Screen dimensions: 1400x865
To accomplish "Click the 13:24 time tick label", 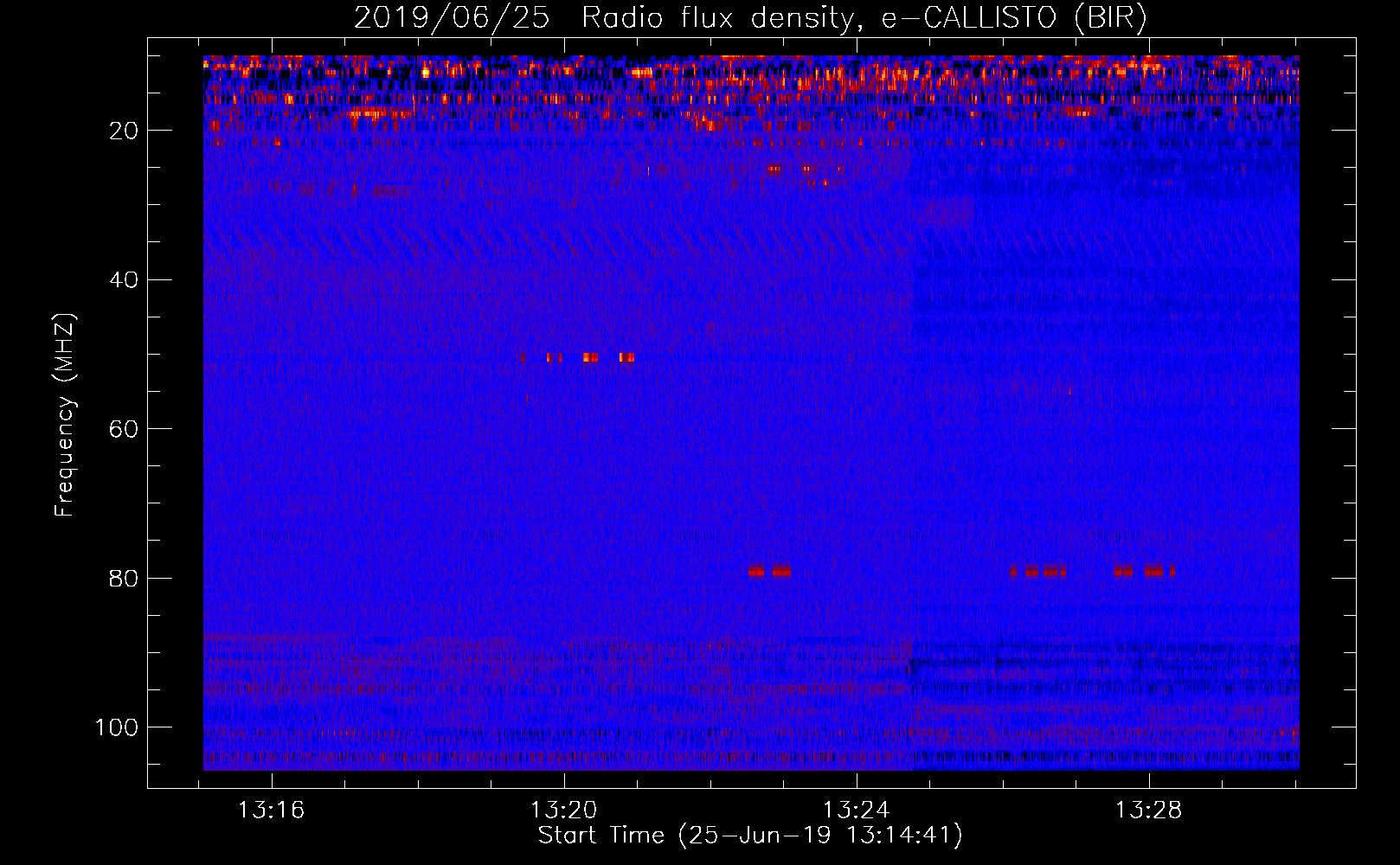I will (x=856, y=811).
